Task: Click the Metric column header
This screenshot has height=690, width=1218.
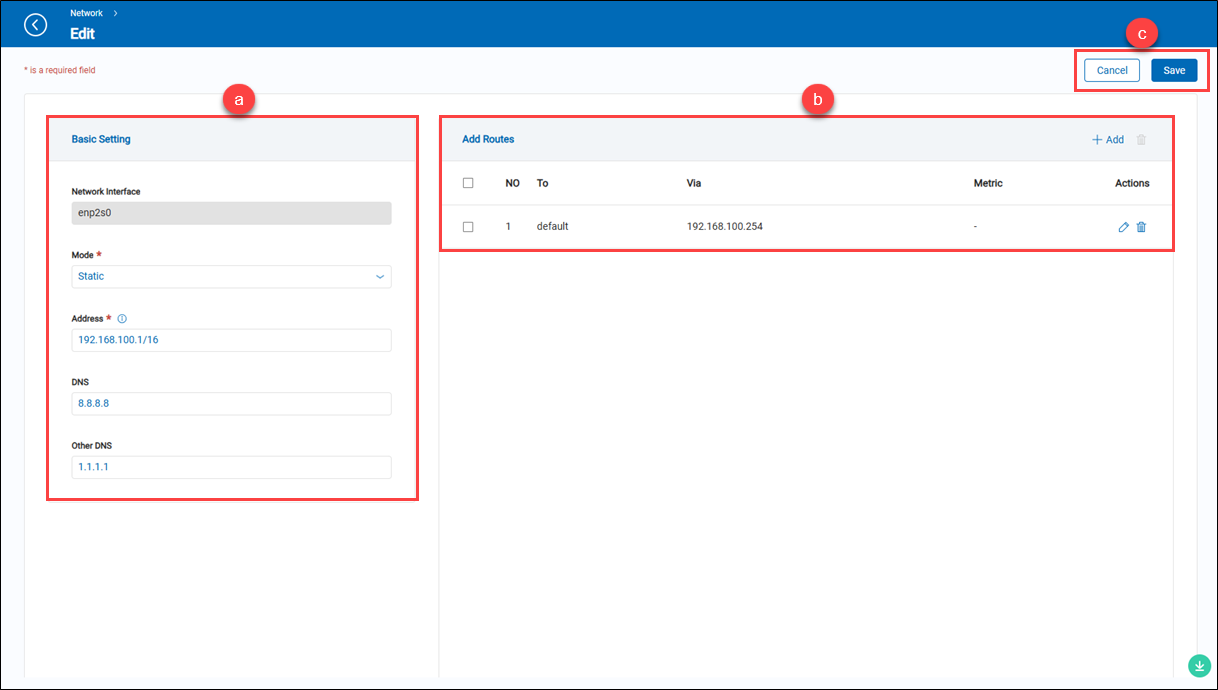Action: 987,183
